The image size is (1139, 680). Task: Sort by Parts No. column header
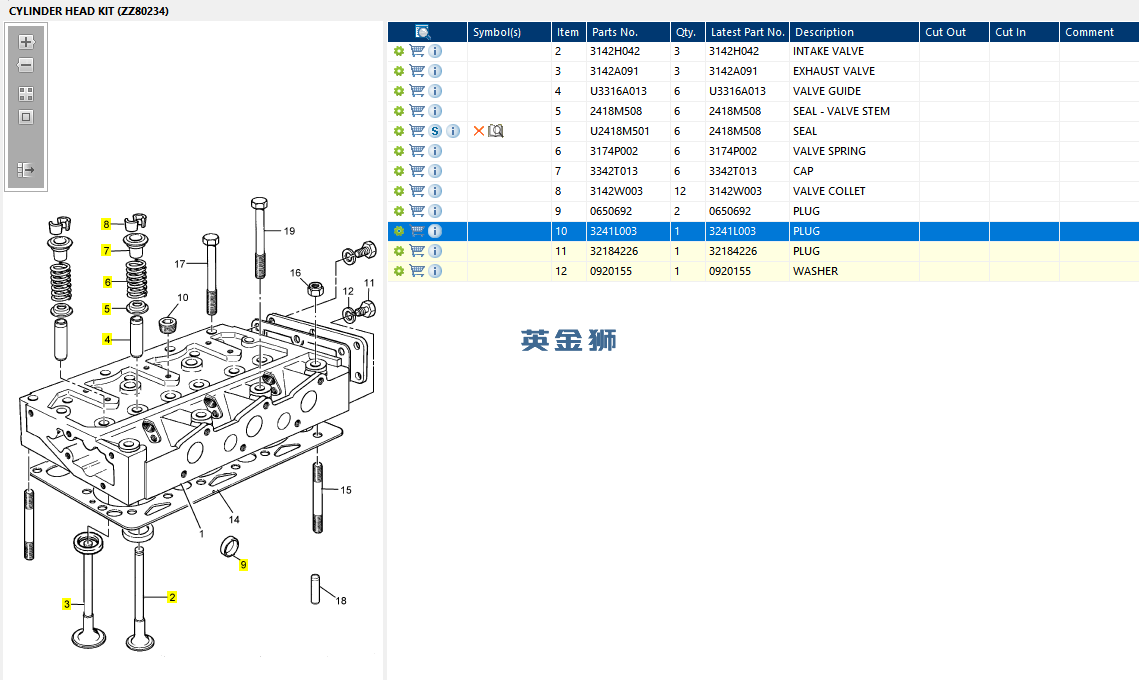628,32
